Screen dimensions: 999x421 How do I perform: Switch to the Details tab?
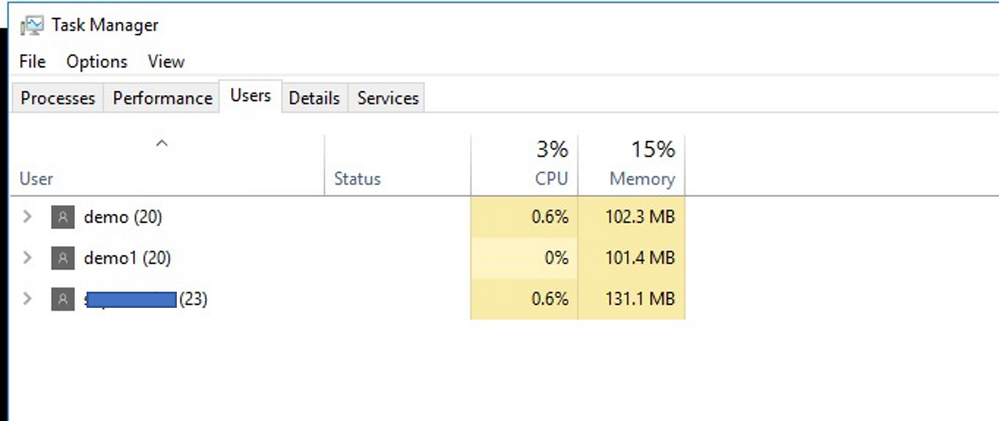pyautogui.click(x=314, y=98)
